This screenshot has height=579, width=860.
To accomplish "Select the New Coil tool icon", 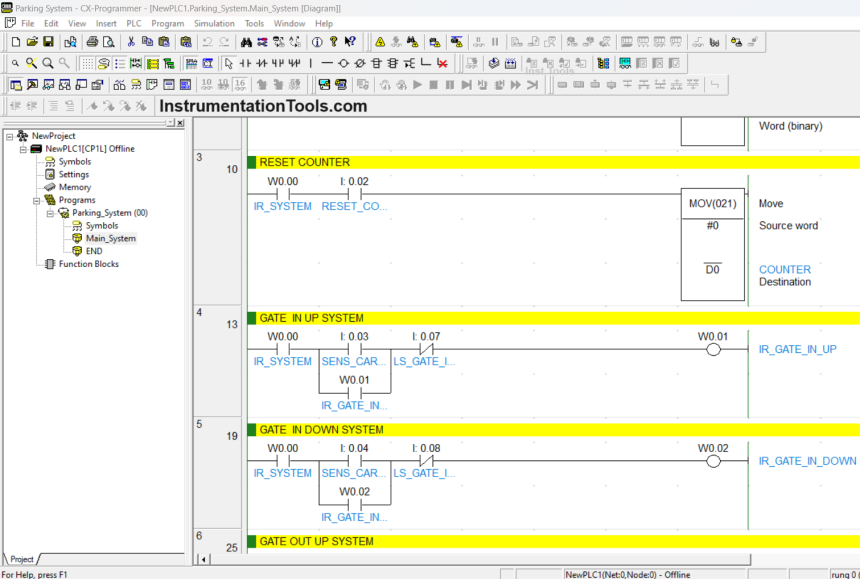I will click(x=344, y=63).
